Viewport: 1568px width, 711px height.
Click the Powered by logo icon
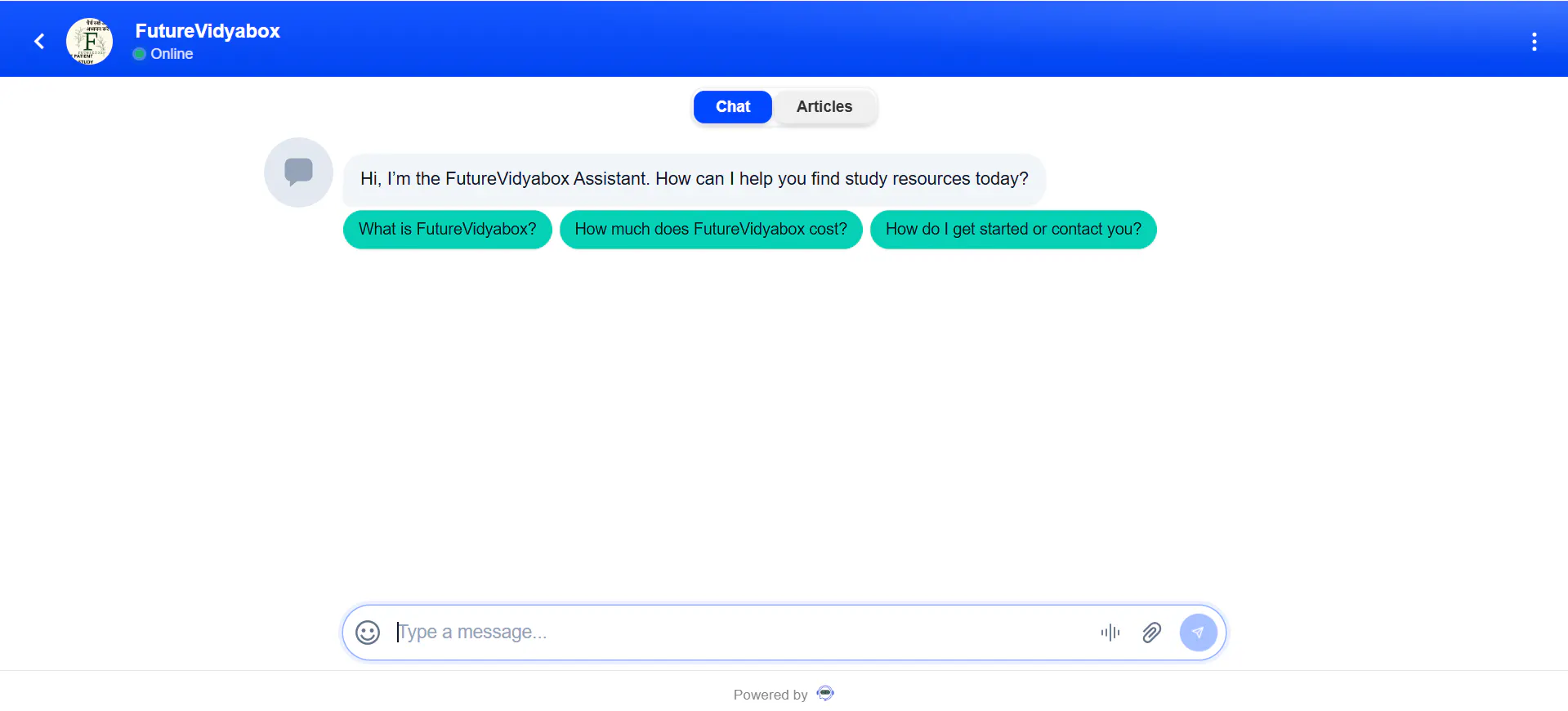[825, 694]
